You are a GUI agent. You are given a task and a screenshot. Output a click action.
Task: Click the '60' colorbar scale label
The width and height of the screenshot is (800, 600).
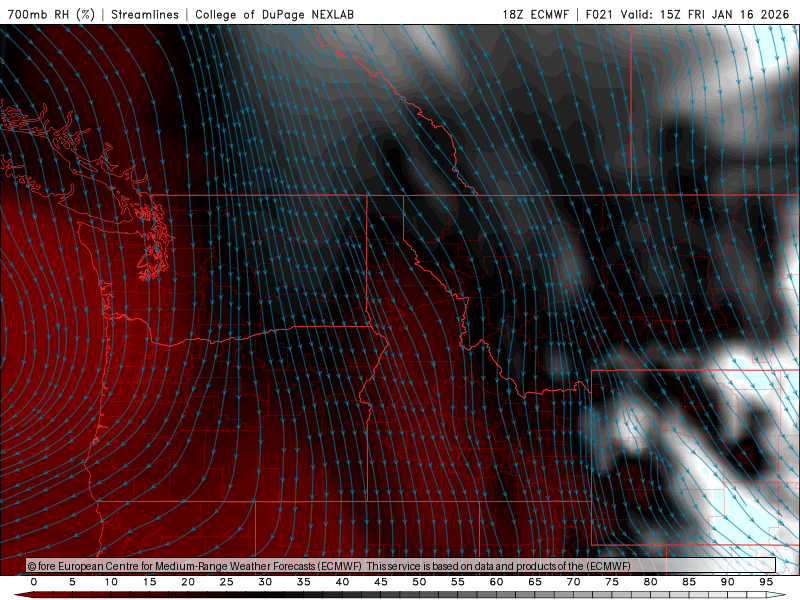[x=496, y=582]
